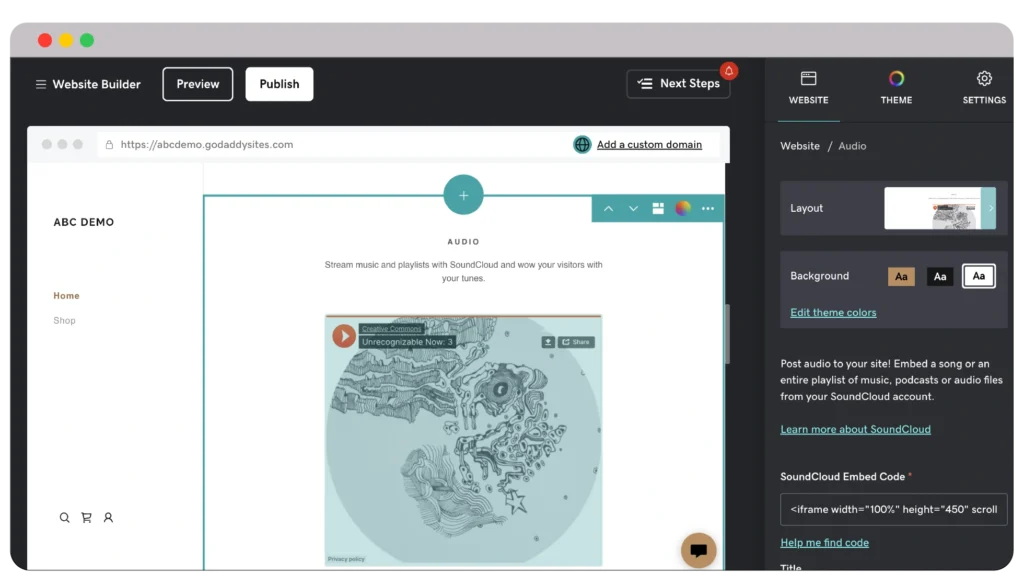
Task: Click the ellipsis for more section options
Action: [707, 209]
